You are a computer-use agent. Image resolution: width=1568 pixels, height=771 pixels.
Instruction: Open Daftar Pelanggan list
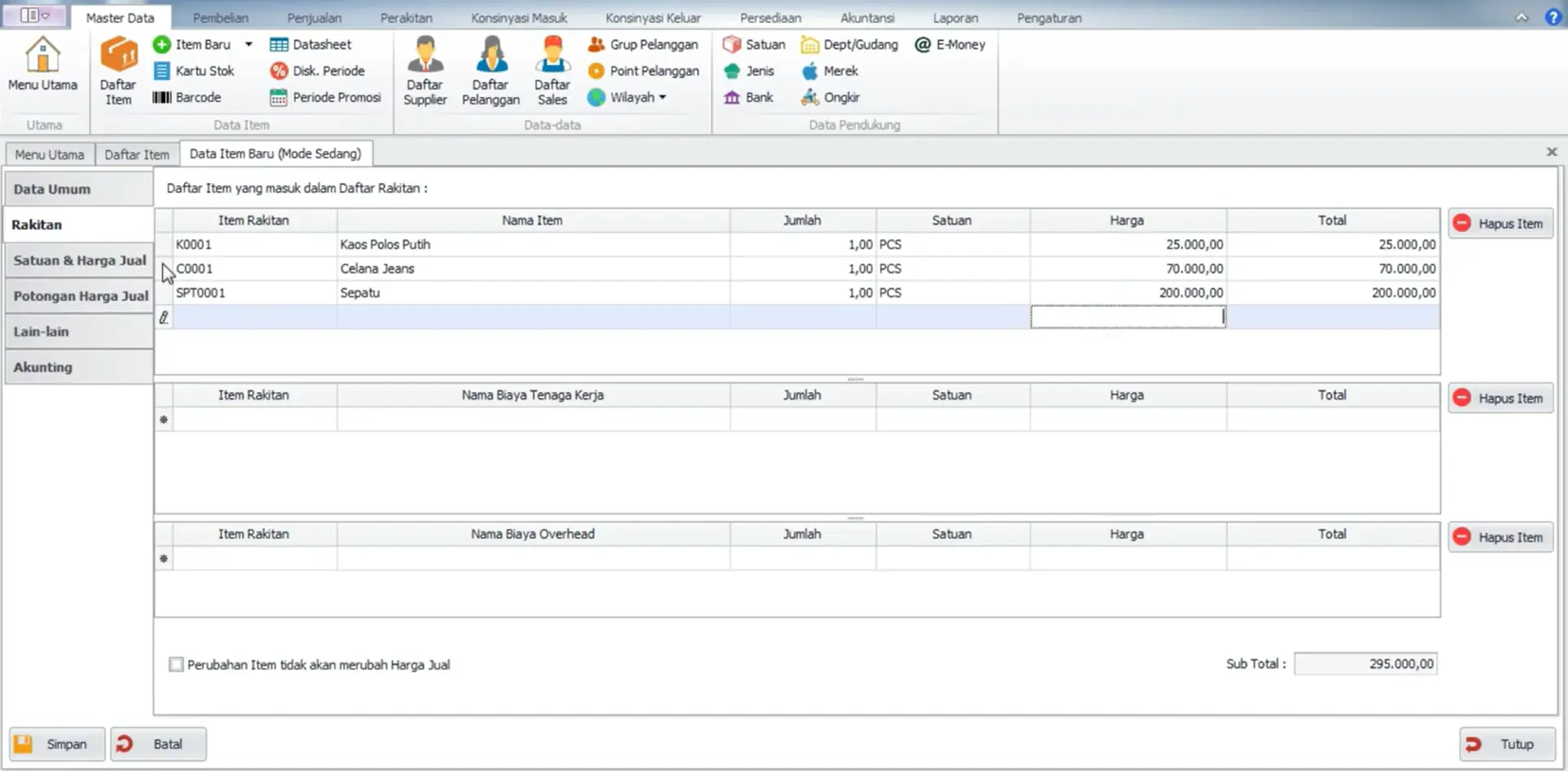click(490, 70)
